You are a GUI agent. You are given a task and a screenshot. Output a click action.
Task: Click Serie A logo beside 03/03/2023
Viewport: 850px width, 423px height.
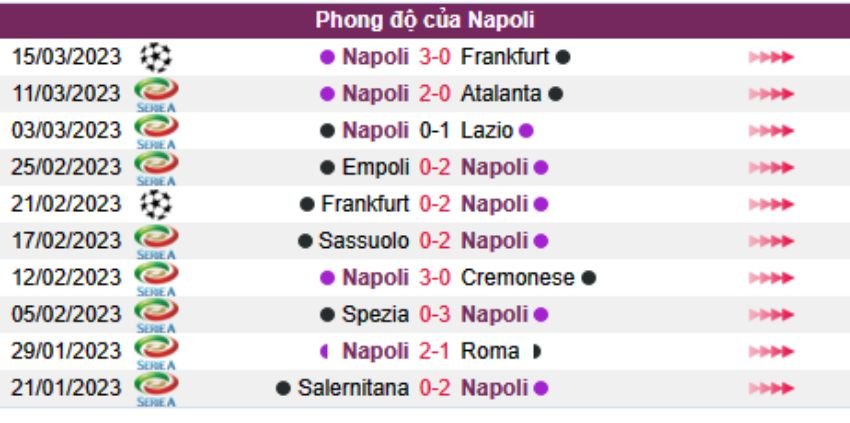point(155,131)
